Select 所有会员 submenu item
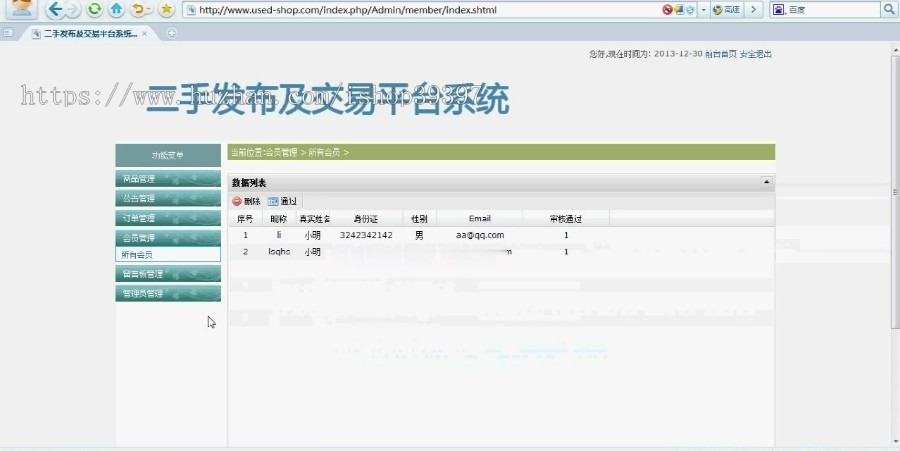The width and height of the screenshot is (900, 451). tap(168, 255)
